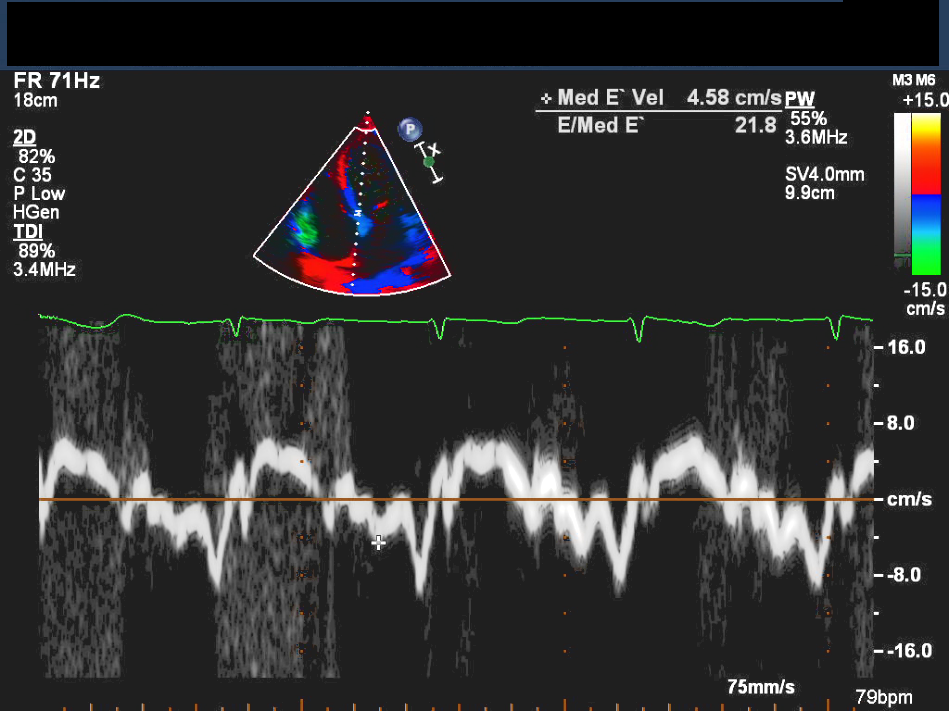
Task: Click the SV4.0mm sample volume setting
Action: tap(825, 175)
